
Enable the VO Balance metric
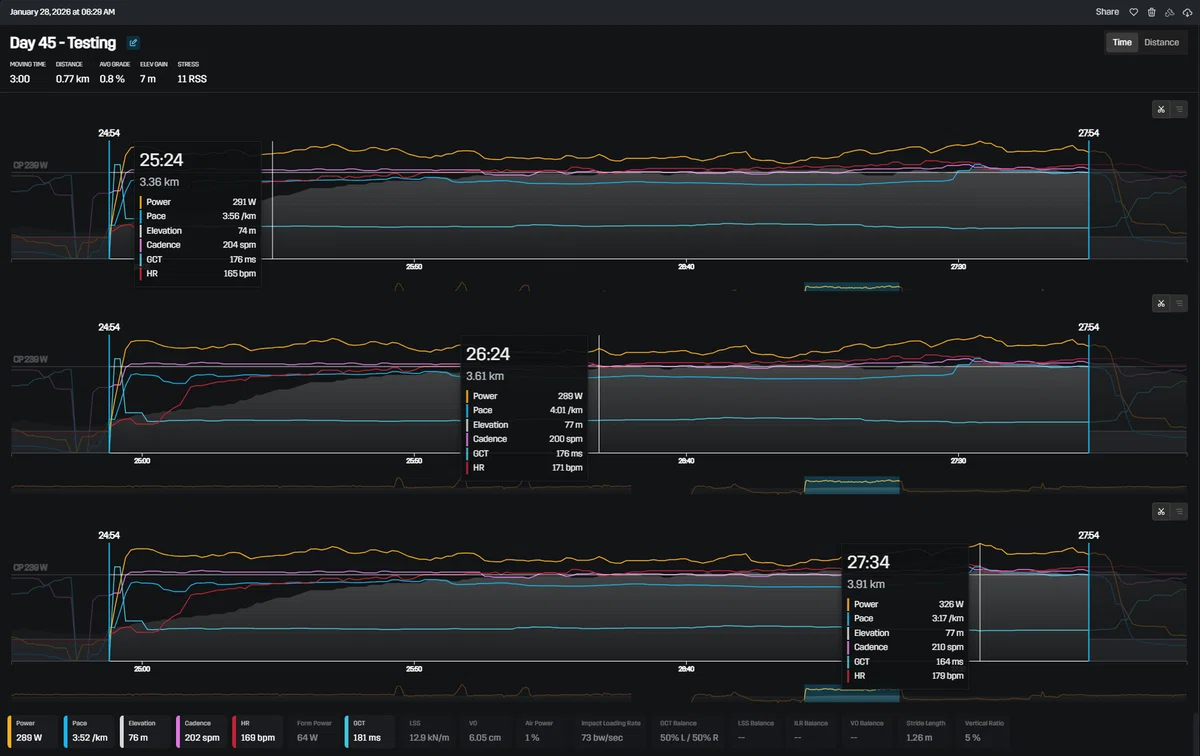click(867, 731)
